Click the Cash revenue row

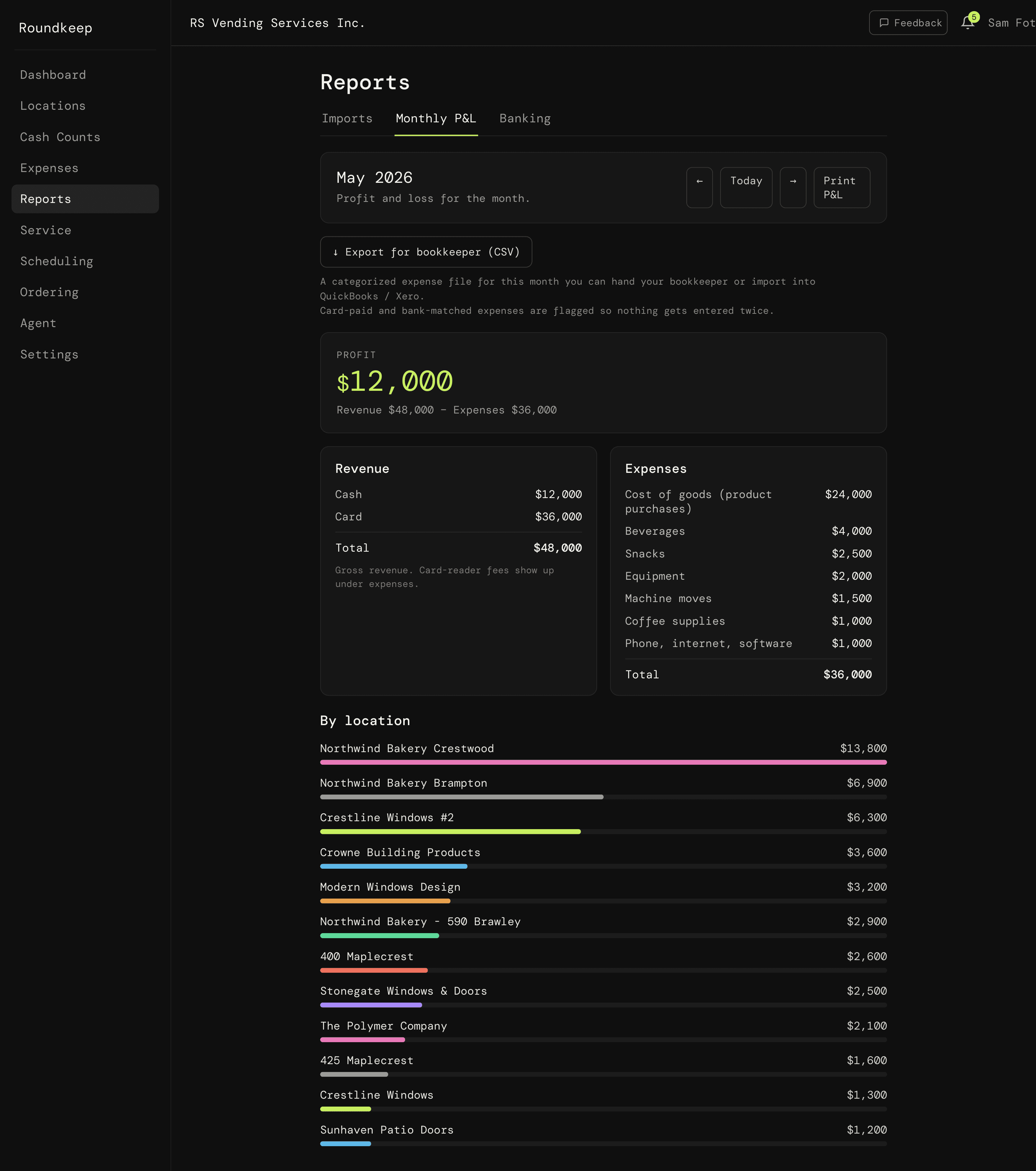pos(458,494)
